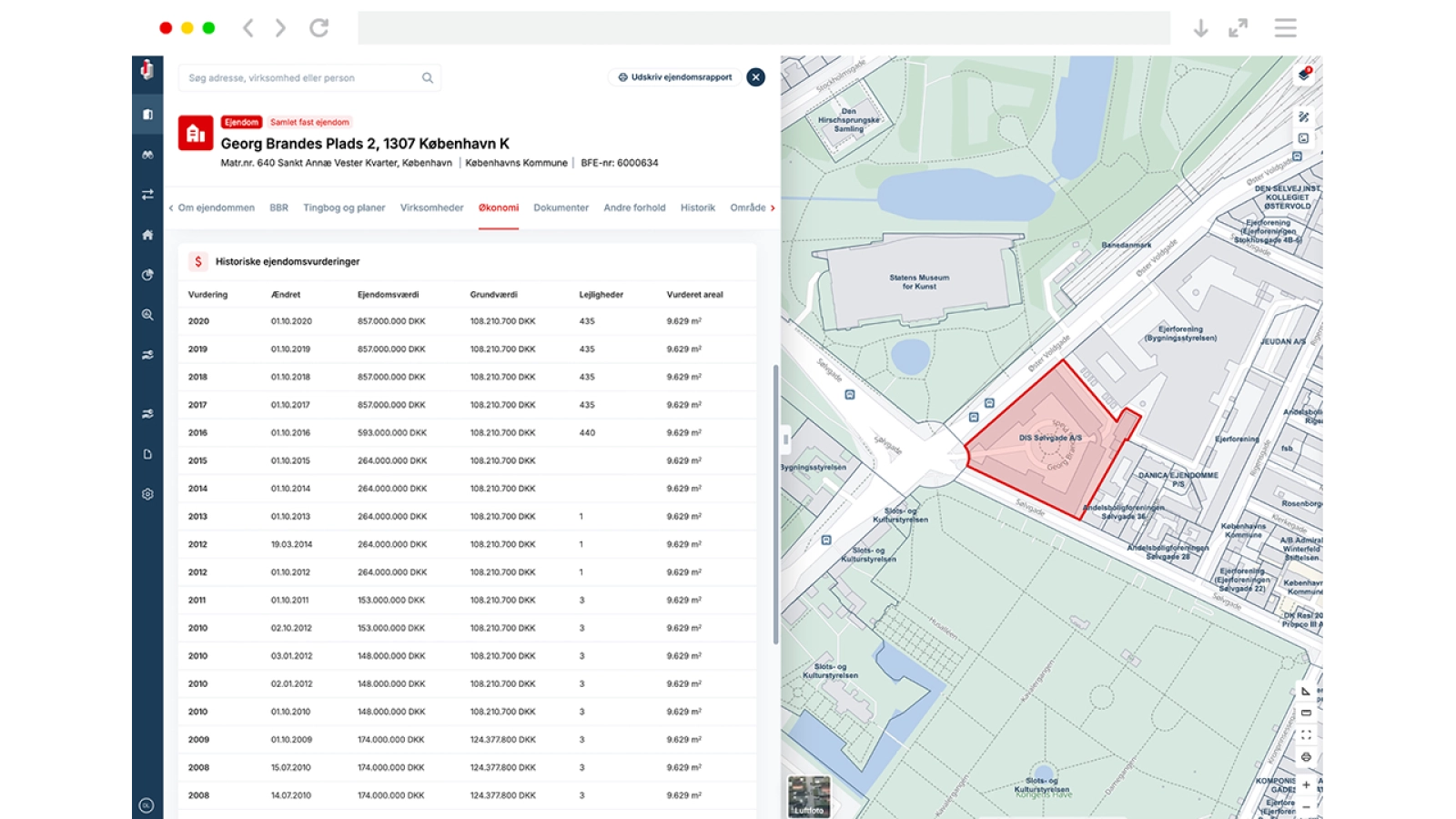Open the Dokumenter tab
1456x819 pixels.
tap(561, 208)
